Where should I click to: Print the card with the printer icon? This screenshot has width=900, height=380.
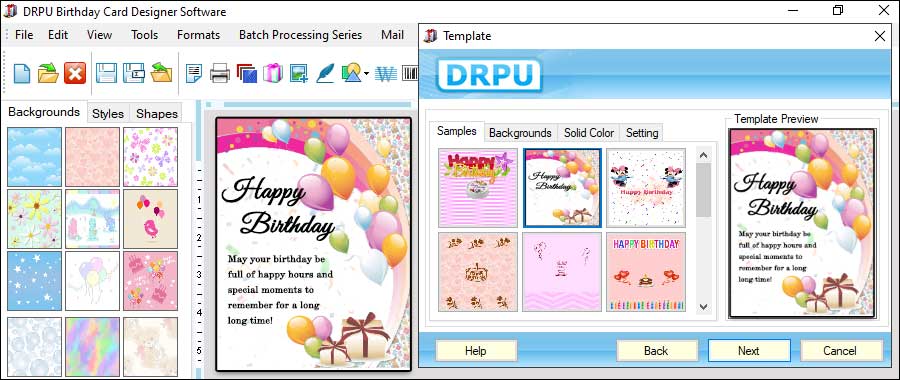click(x=220, y=73)
